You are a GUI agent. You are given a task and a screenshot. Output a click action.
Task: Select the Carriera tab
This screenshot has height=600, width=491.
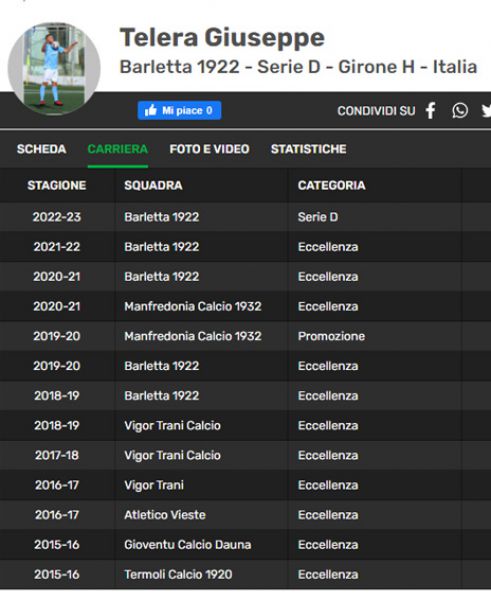(117, 149)
